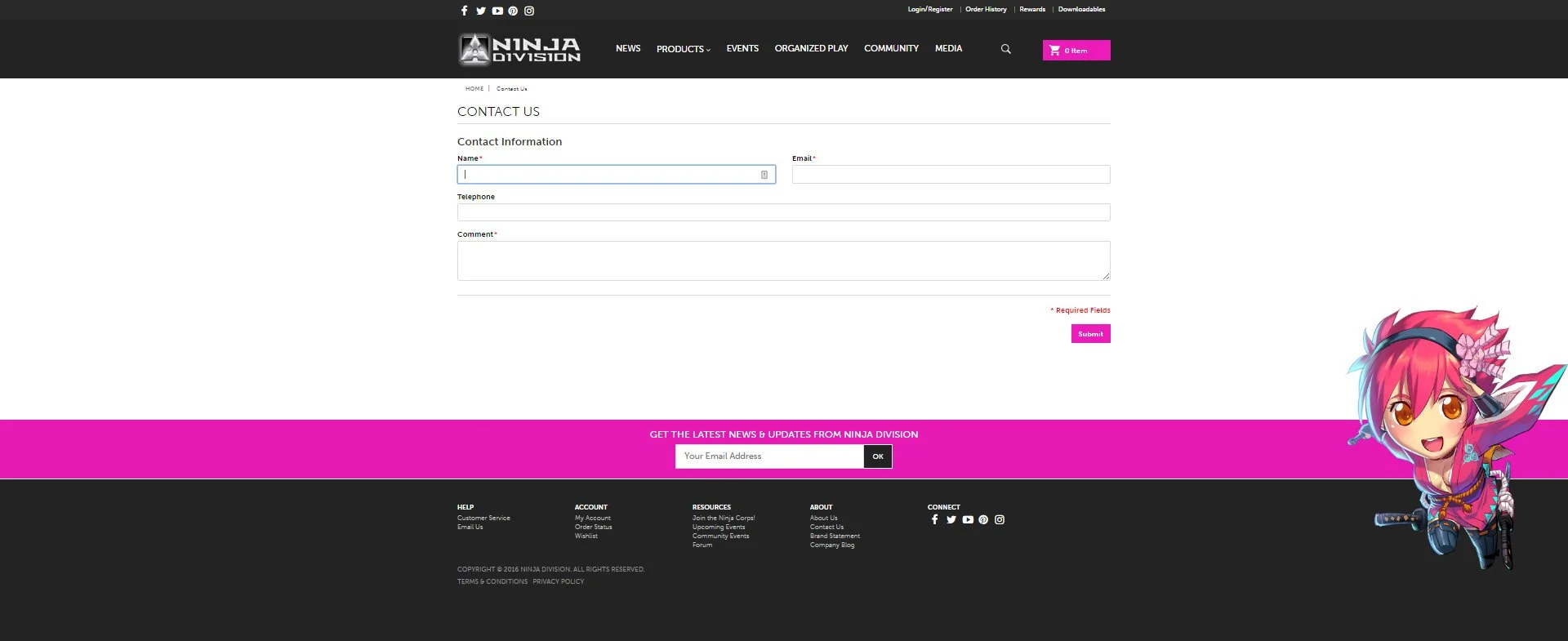
Task: Open Facebook icon under footer Connect
Action: pos(935,519)
